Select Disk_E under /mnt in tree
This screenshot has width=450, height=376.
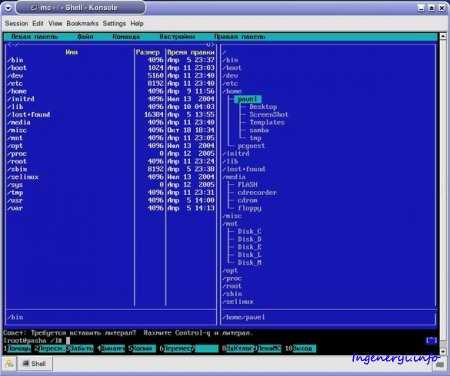(249, 247)
